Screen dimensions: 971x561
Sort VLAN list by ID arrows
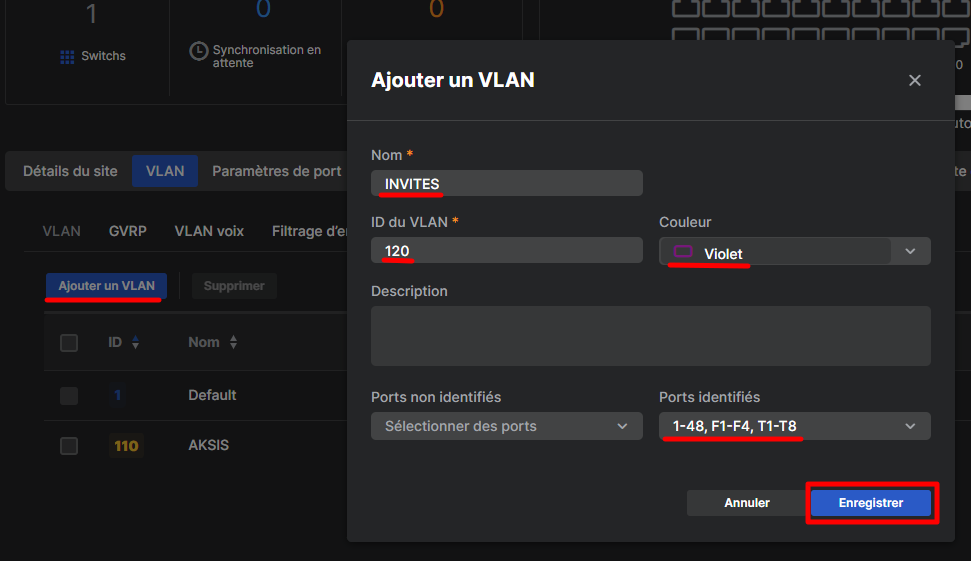tap(136, 342)
